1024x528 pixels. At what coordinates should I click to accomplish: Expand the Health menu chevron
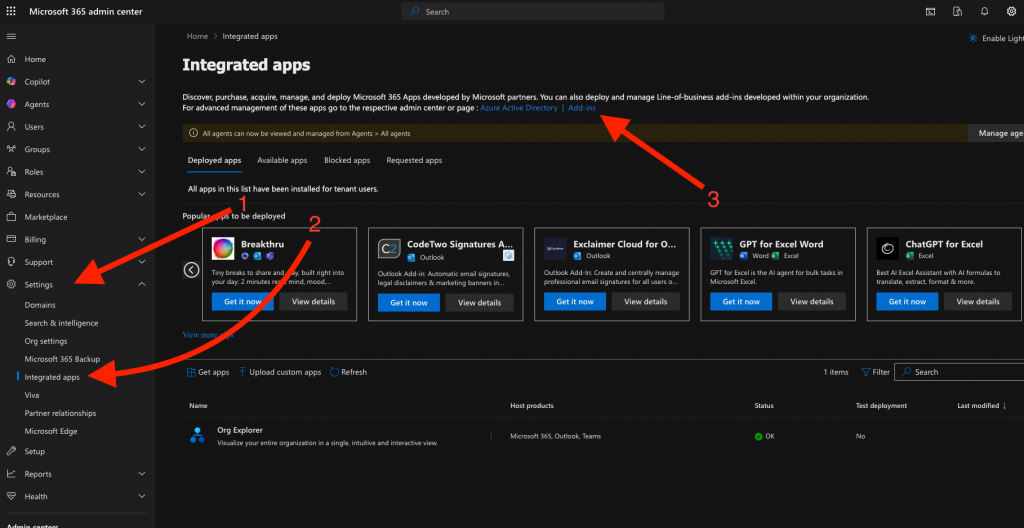(142, 497)
